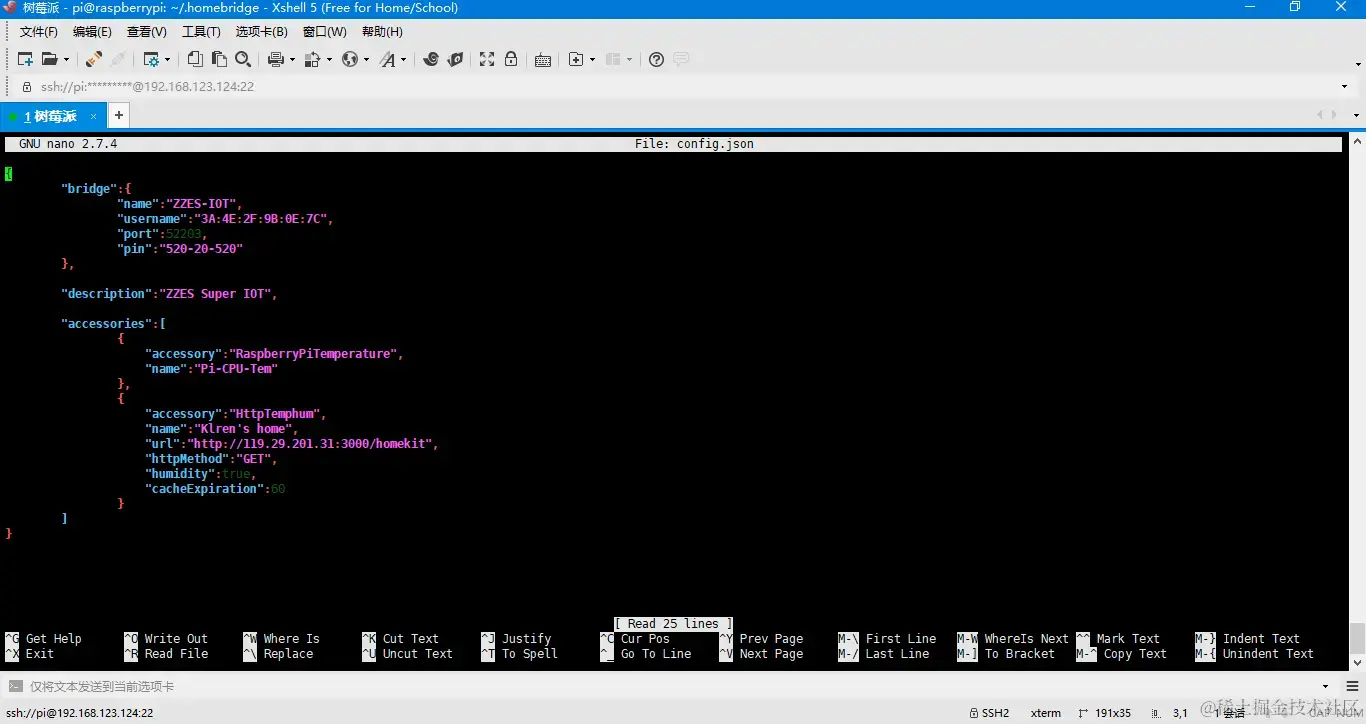Expand the Properties gear dropdown arrow
This screenshot has height=724, width=1366.
point(167,60)
